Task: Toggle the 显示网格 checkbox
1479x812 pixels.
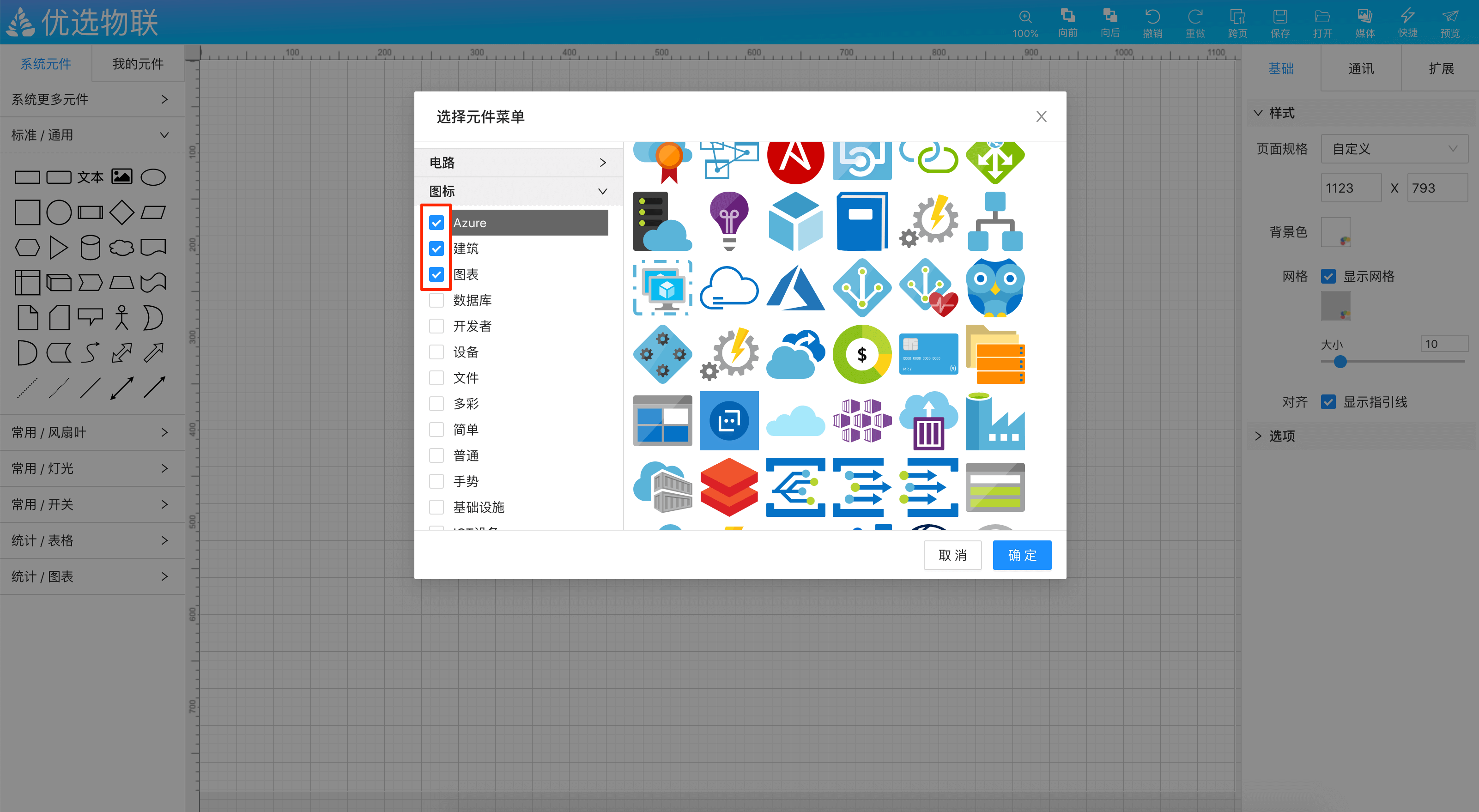Action: coord(1328,276)
